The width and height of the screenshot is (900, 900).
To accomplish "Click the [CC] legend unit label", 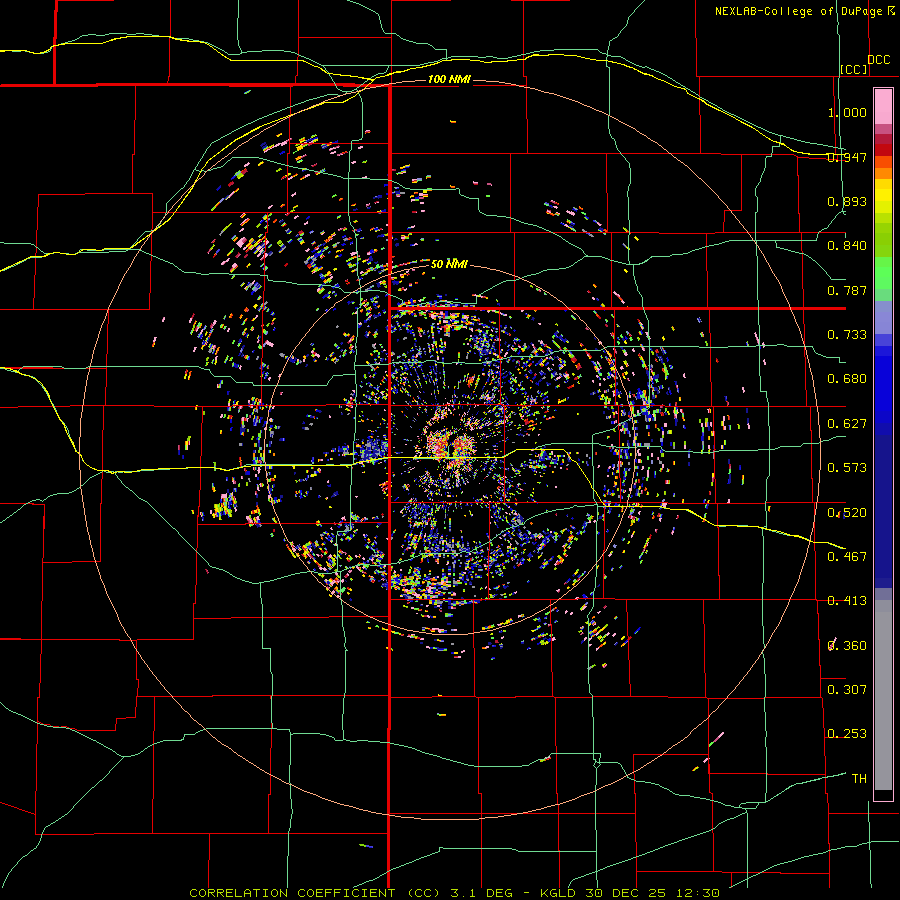I will pyautogui.click(x=854, y=69).
